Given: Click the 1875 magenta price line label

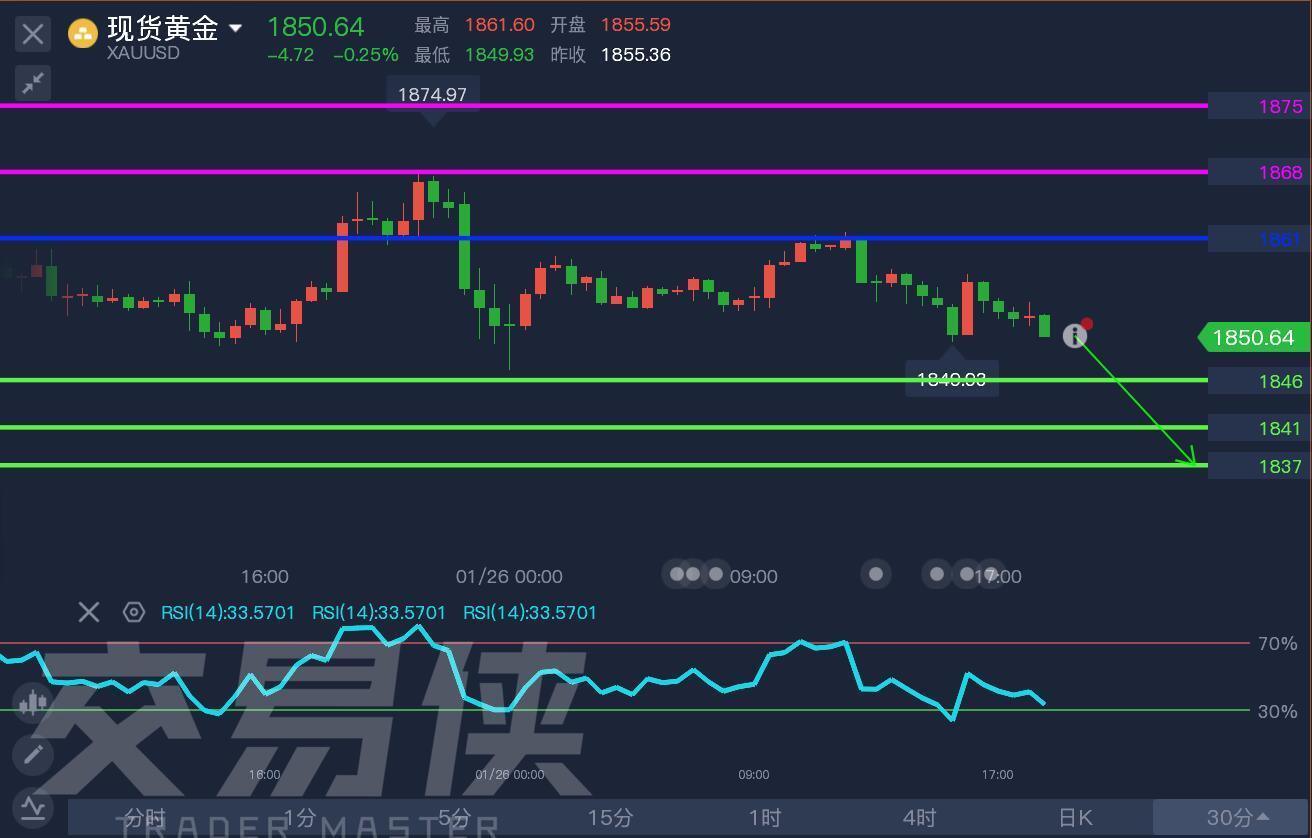Looking at the screenshot, I should [x=1260, y=106].
